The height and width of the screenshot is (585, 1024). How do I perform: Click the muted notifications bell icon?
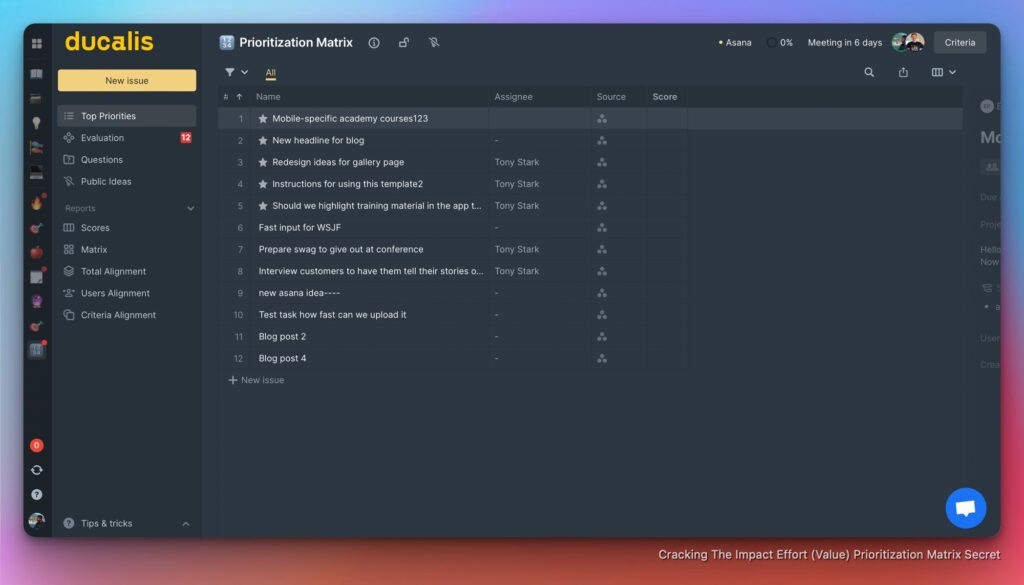click(435, 43)
